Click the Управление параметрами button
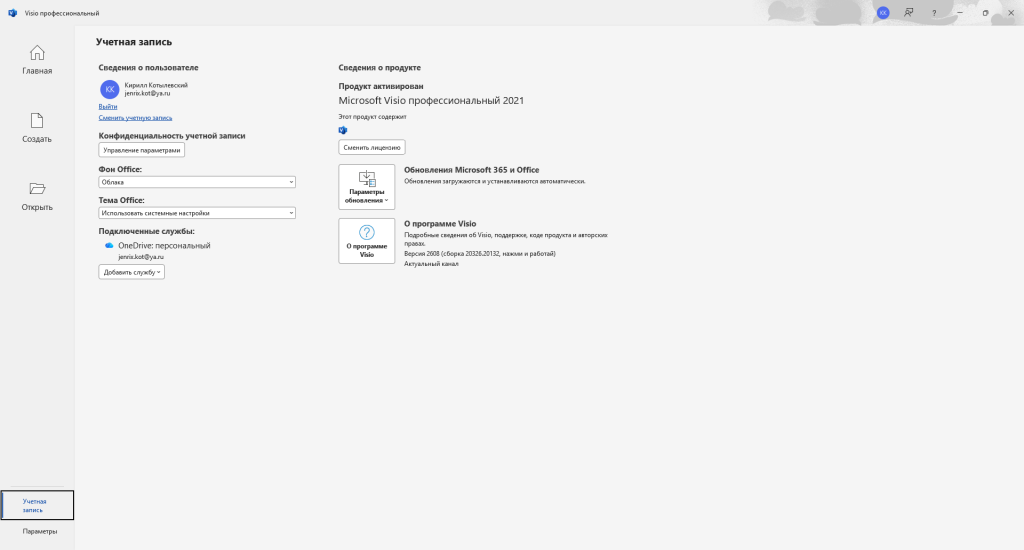The image size is (1024, 550). point(142,150)
